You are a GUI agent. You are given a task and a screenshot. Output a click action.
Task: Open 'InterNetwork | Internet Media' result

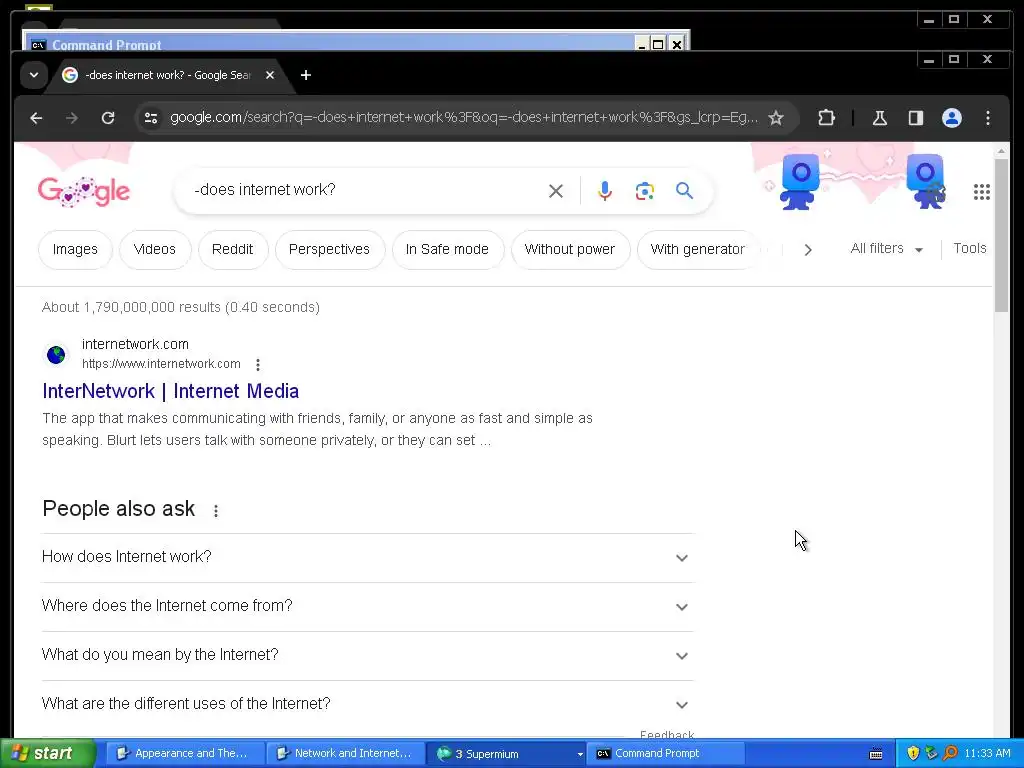point(170,391)
